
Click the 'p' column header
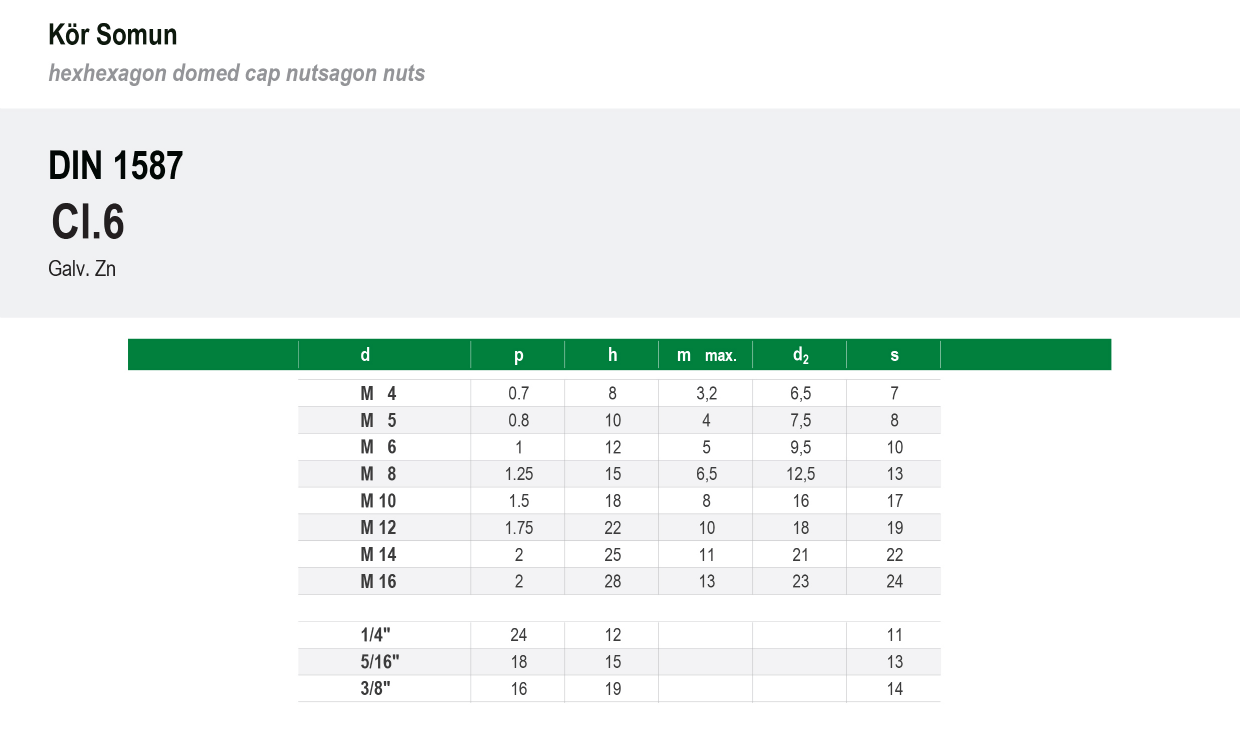coord(518,355)
